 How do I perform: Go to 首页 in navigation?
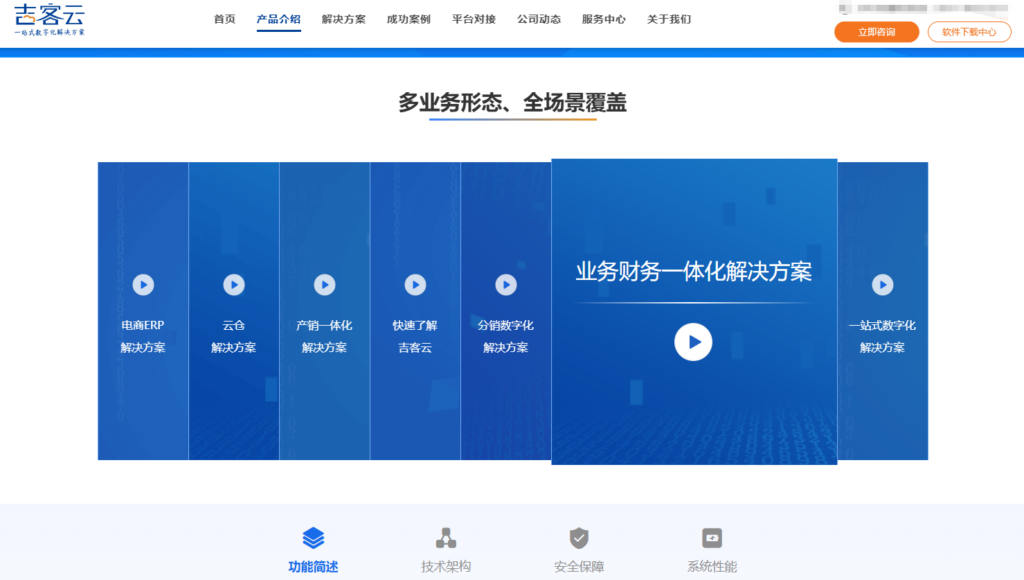pos(225,20)
